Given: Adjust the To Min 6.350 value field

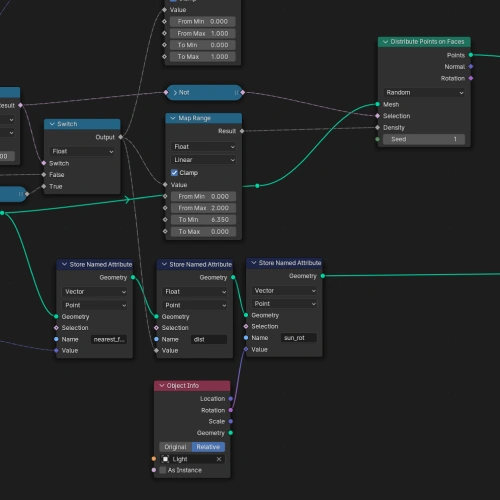Looking at the screenshot, I should click(x=203, y=220).
